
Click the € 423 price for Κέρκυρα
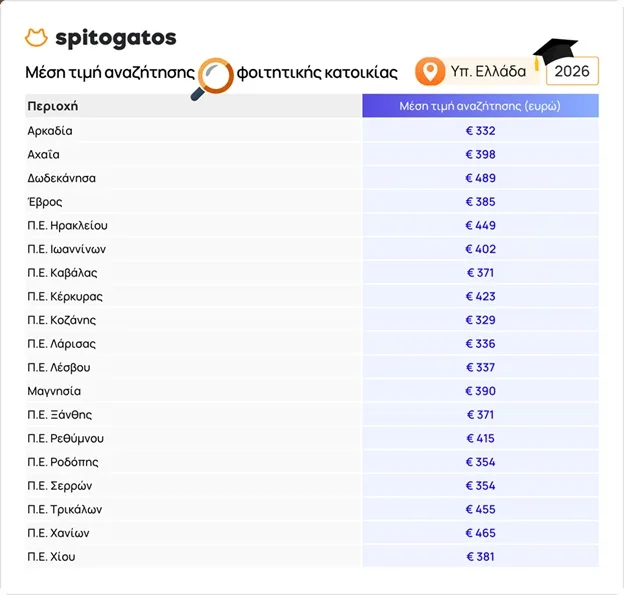(480, 297)
